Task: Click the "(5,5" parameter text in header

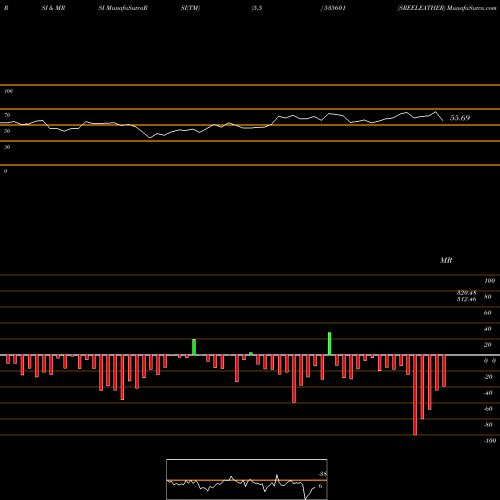Action: click(x=257, y=8)
